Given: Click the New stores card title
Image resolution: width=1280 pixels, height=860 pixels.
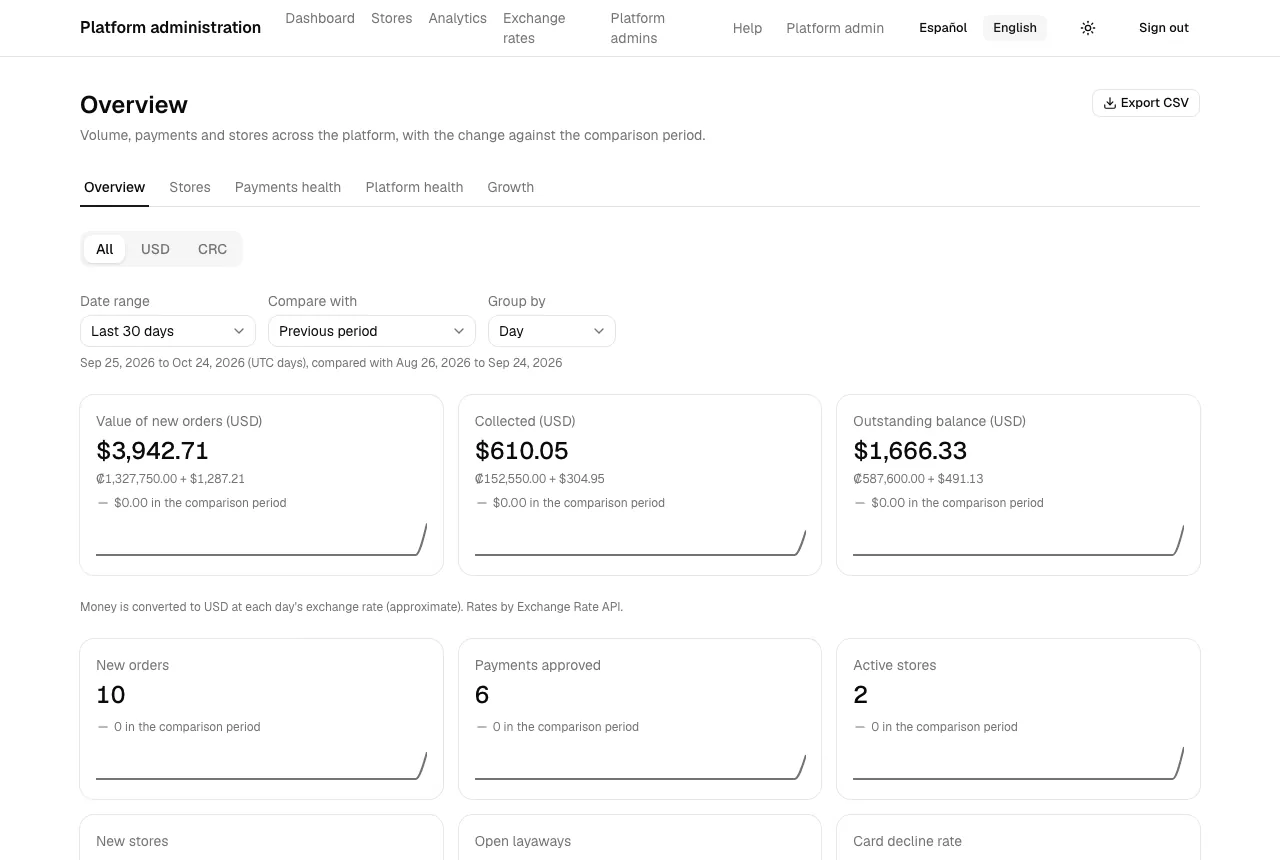Looking at the screenshot, I should [132, 841].
